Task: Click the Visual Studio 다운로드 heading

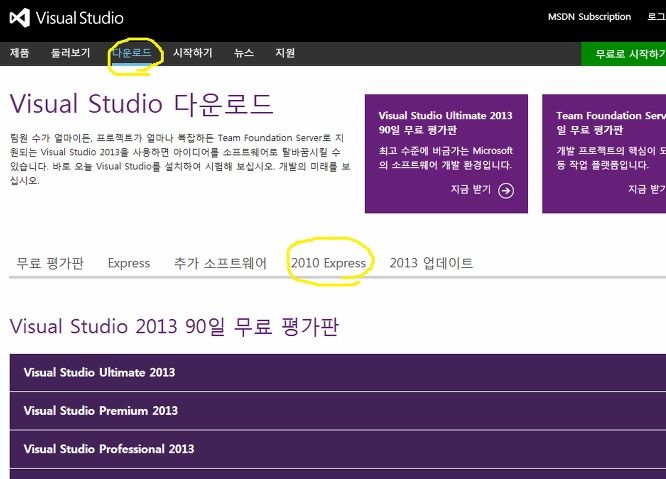Action: 141,104
